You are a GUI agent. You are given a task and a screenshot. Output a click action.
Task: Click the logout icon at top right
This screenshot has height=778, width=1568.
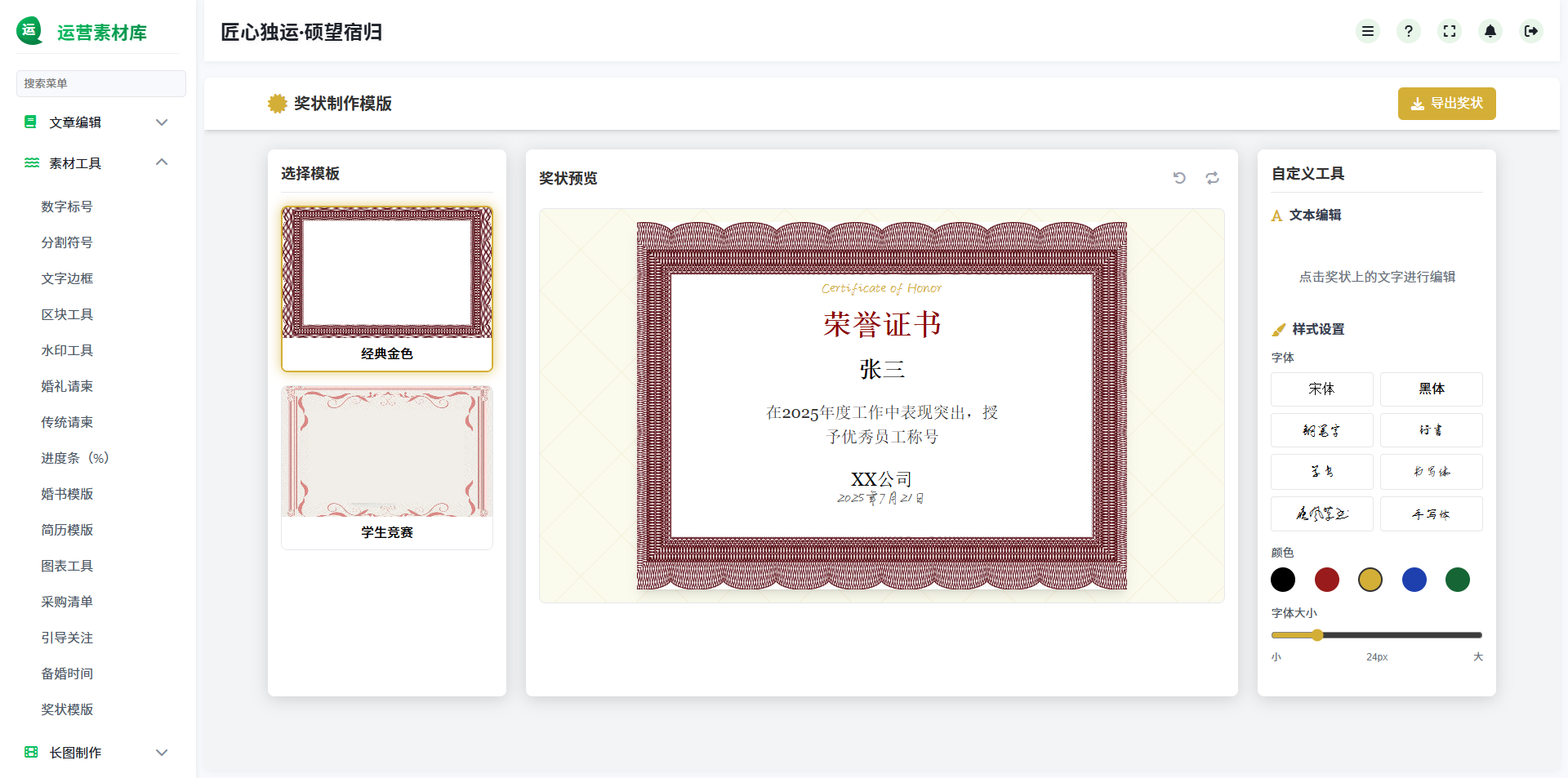(x=1531, y=31)
